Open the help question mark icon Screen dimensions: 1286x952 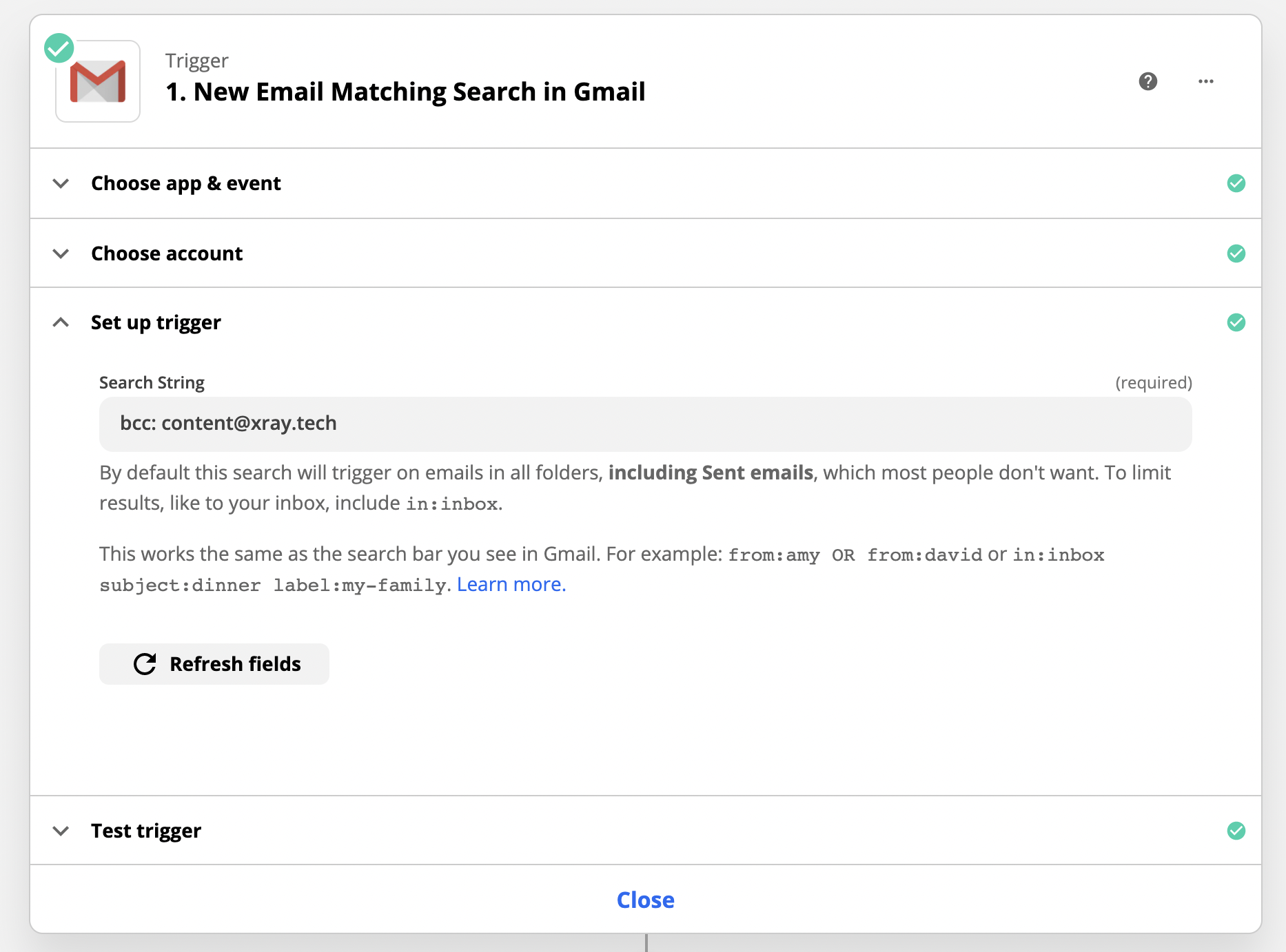(1147, 81)
